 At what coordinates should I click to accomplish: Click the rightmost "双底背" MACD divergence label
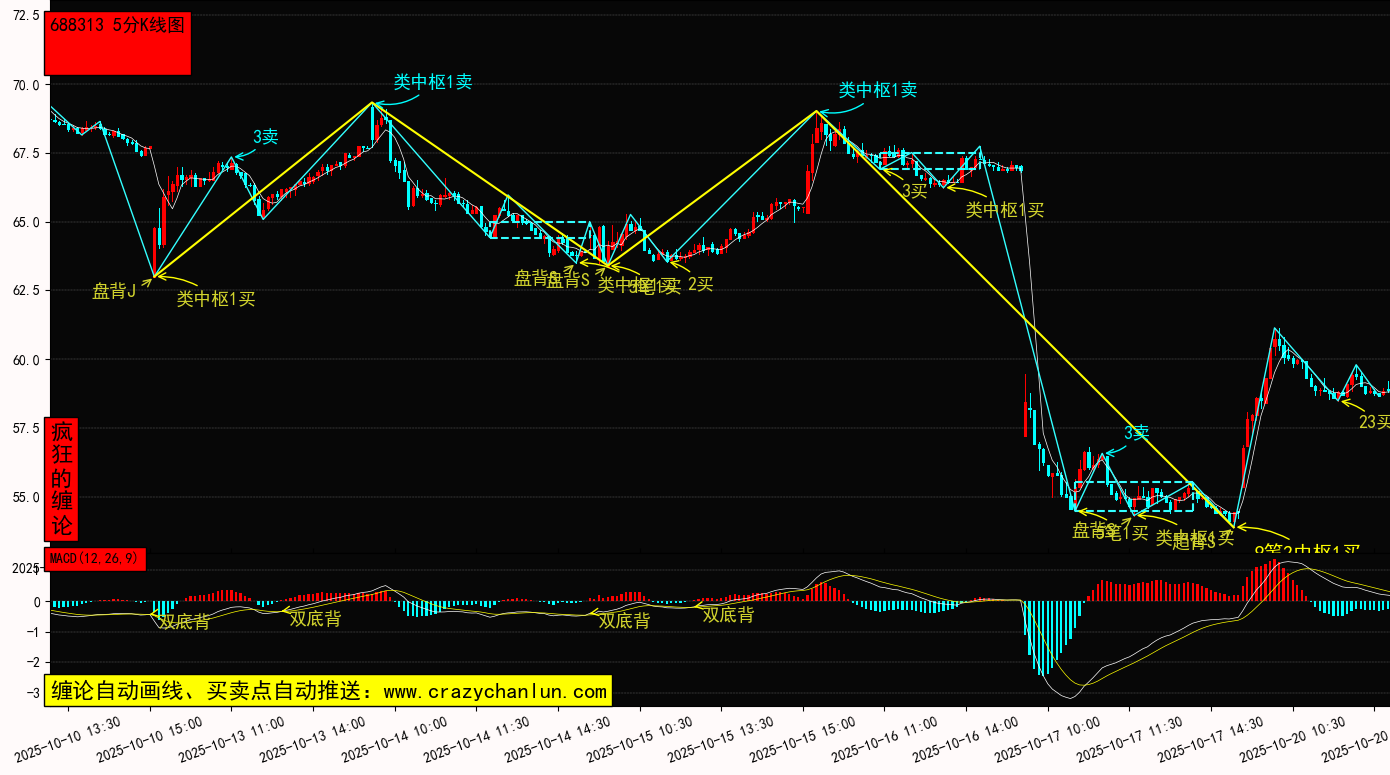pos(728,615)
